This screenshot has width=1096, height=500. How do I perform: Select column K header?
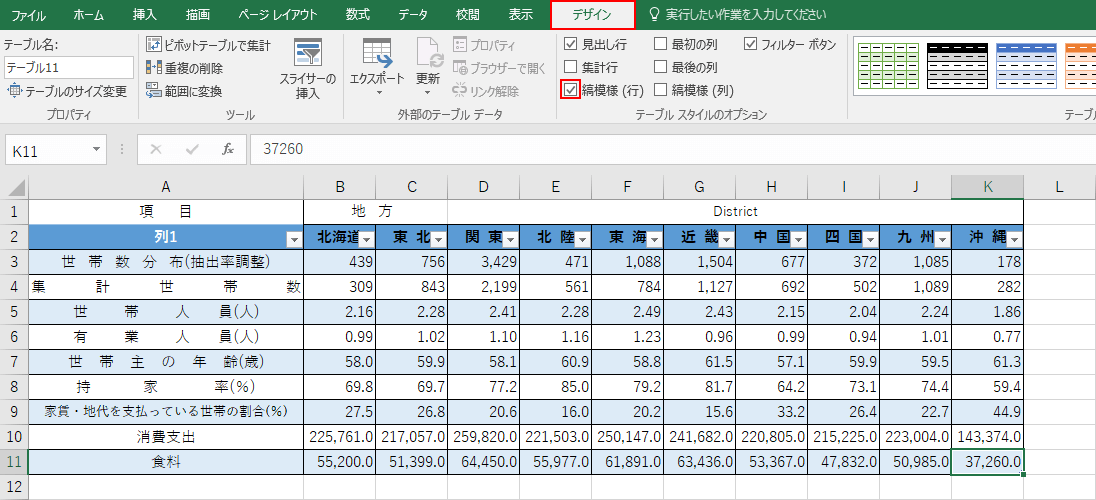(987, 187)
